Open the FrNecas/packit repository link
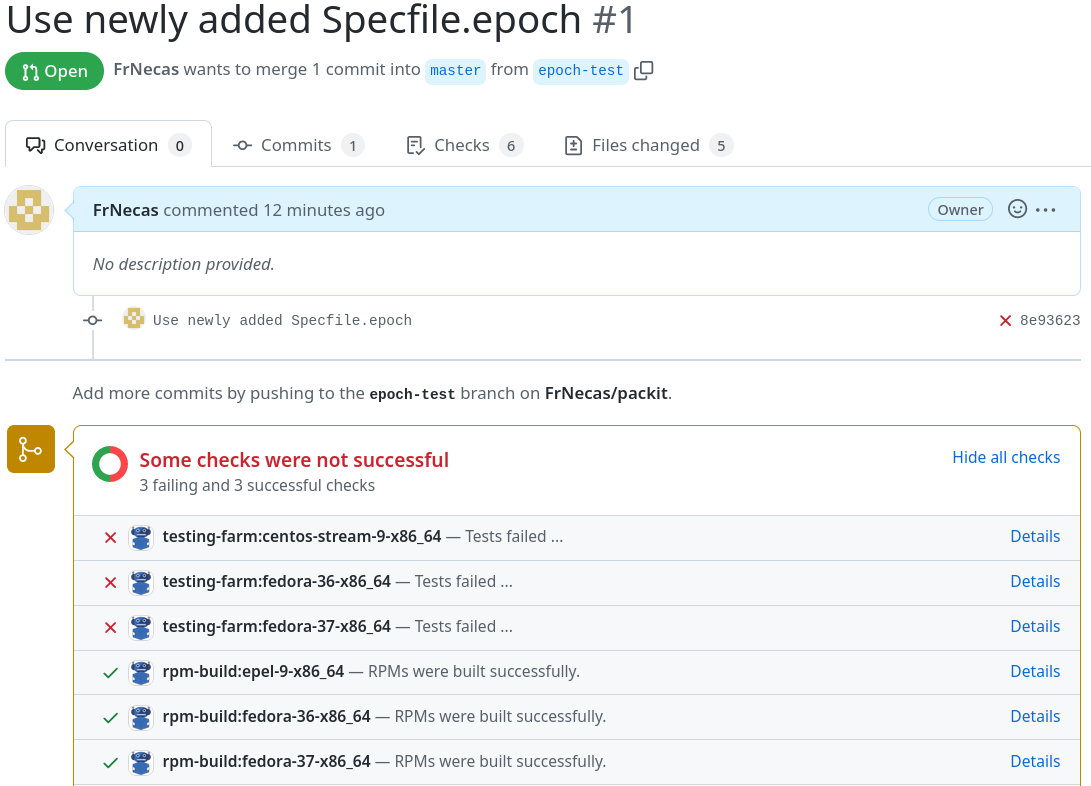The height and width of the screenshot is (786, 1091). (x=607, y=393)
